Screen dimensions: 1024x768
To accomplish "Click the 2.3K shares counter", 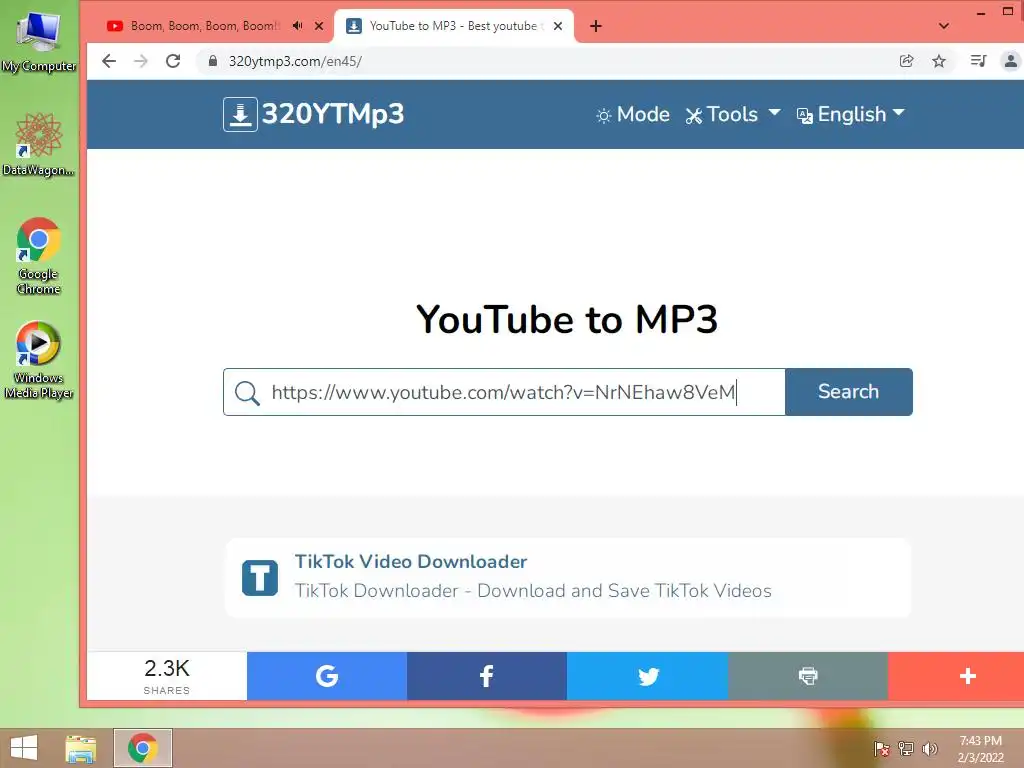I will [x=167, y=676].
